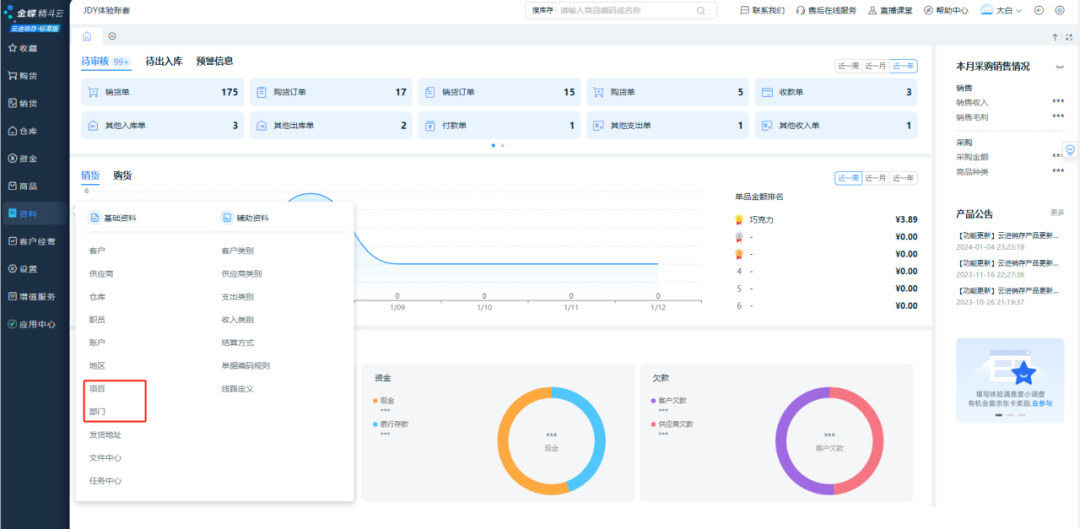Click the fullscreen expand icon
The width and height of the screenshot is (1080, 529).
point(1069,37)
